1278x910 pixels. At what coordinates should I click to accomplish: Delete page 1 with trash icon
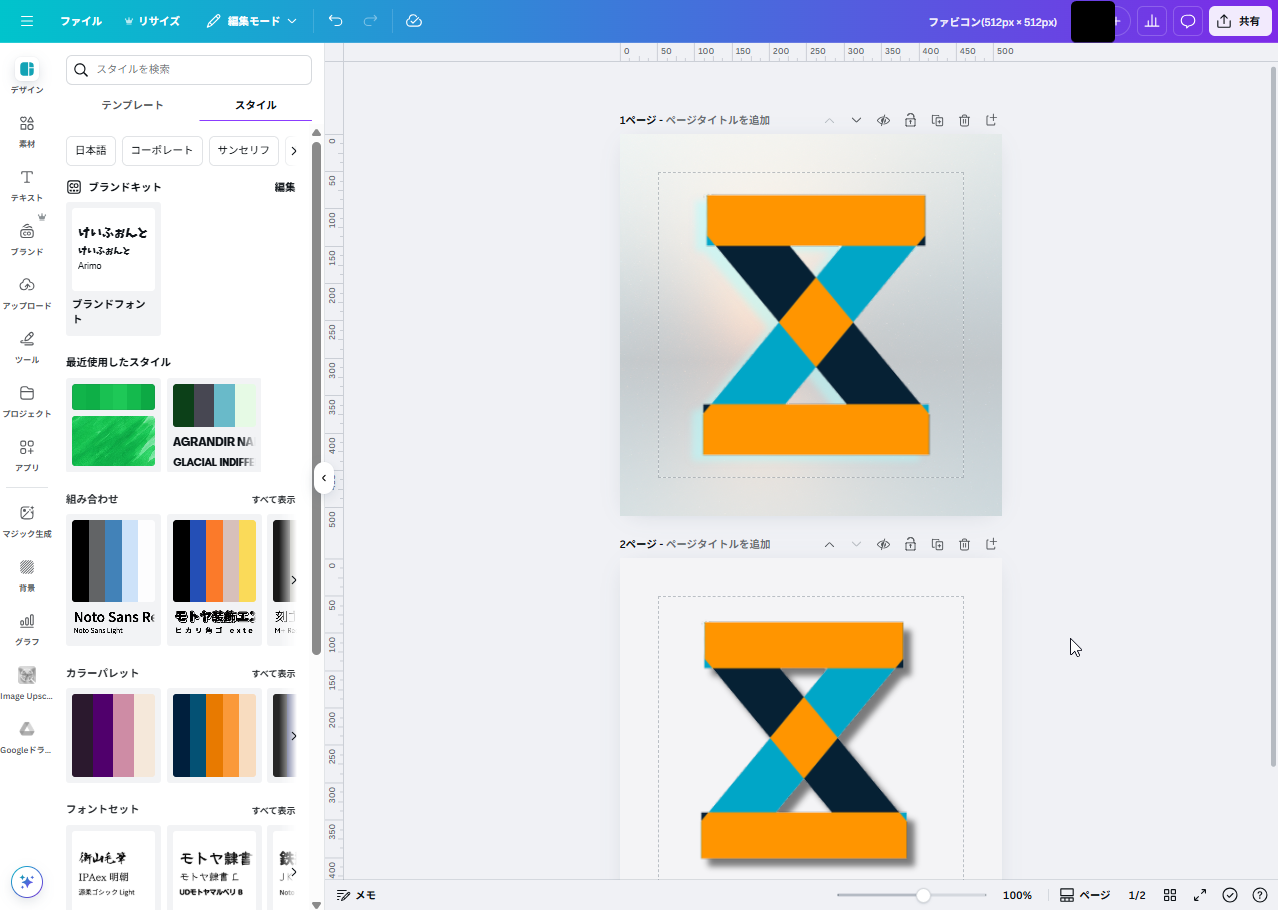tap(964, 120)
